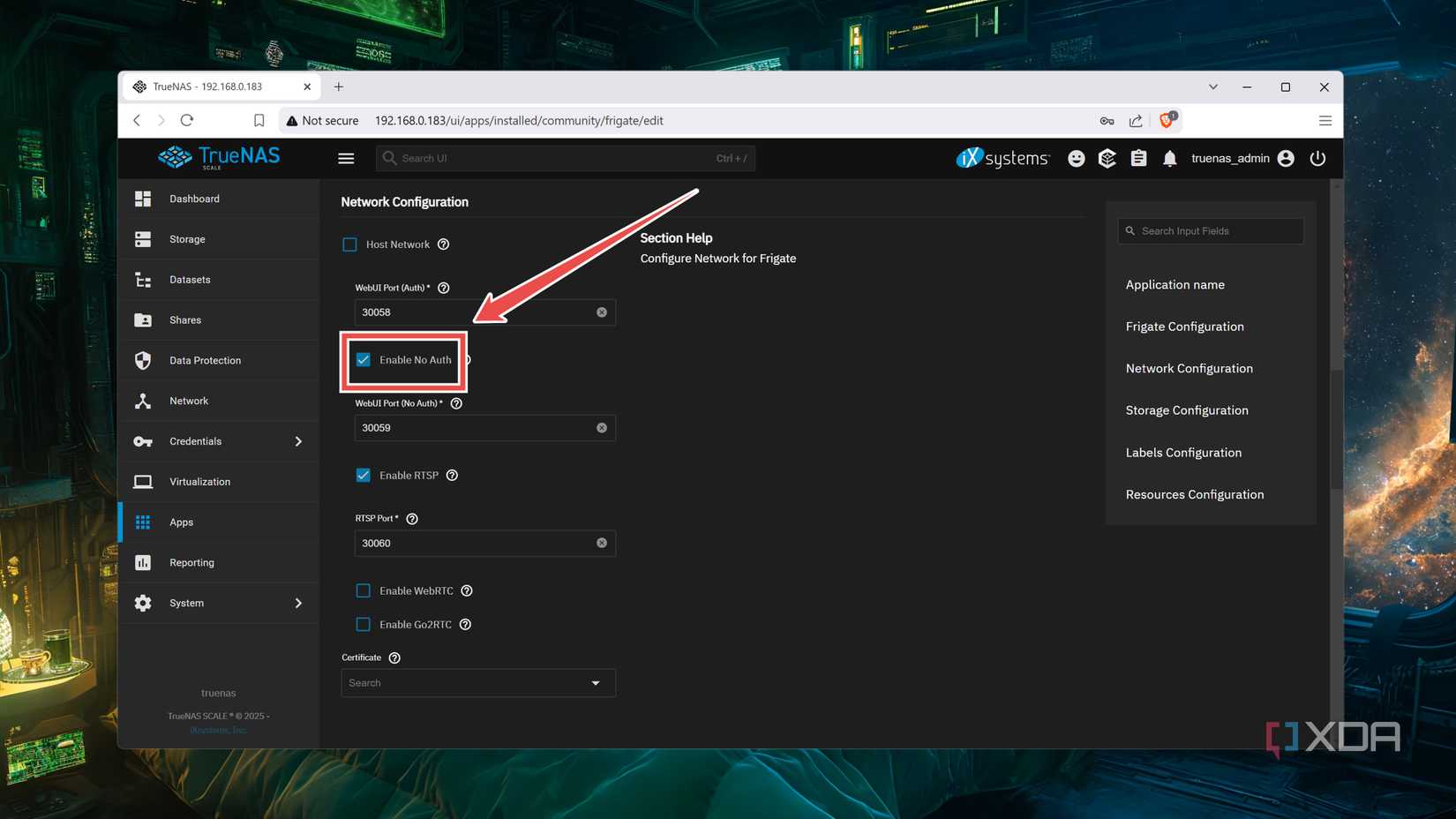
Task: Reload the browser page
Action: pyautogui.click(x=187, y=120)
